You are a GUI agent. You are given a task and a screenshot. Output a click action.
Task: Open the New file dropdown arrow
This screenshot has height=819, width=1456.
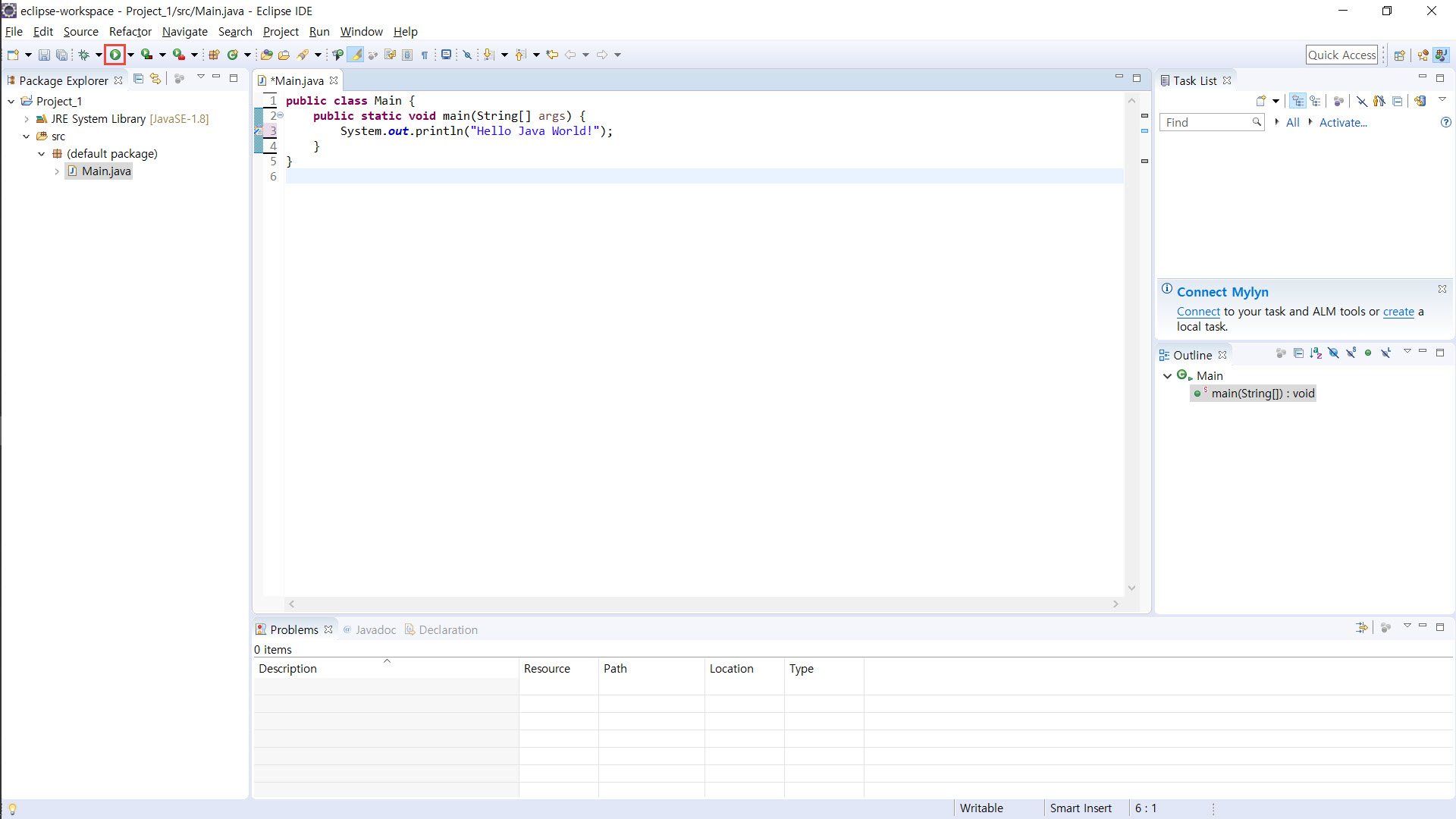[28, 55]
